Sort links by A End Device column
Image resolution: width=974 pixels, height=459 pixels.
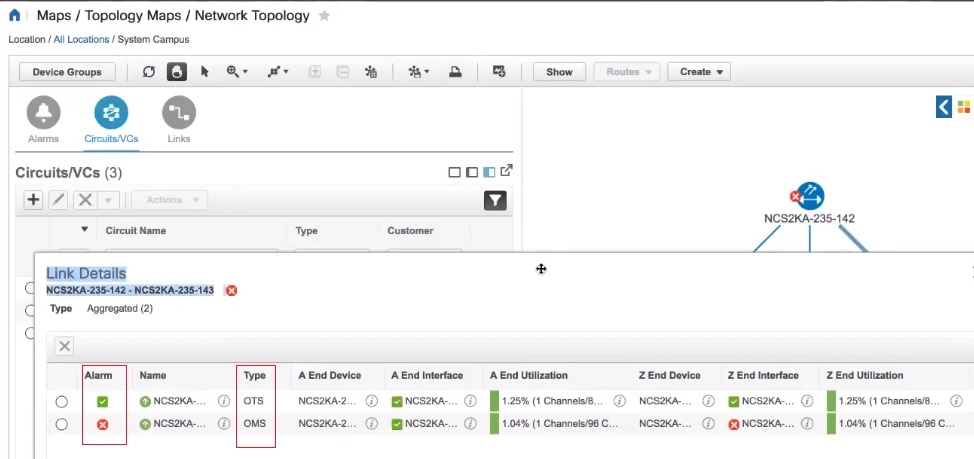tap(329, 375)
